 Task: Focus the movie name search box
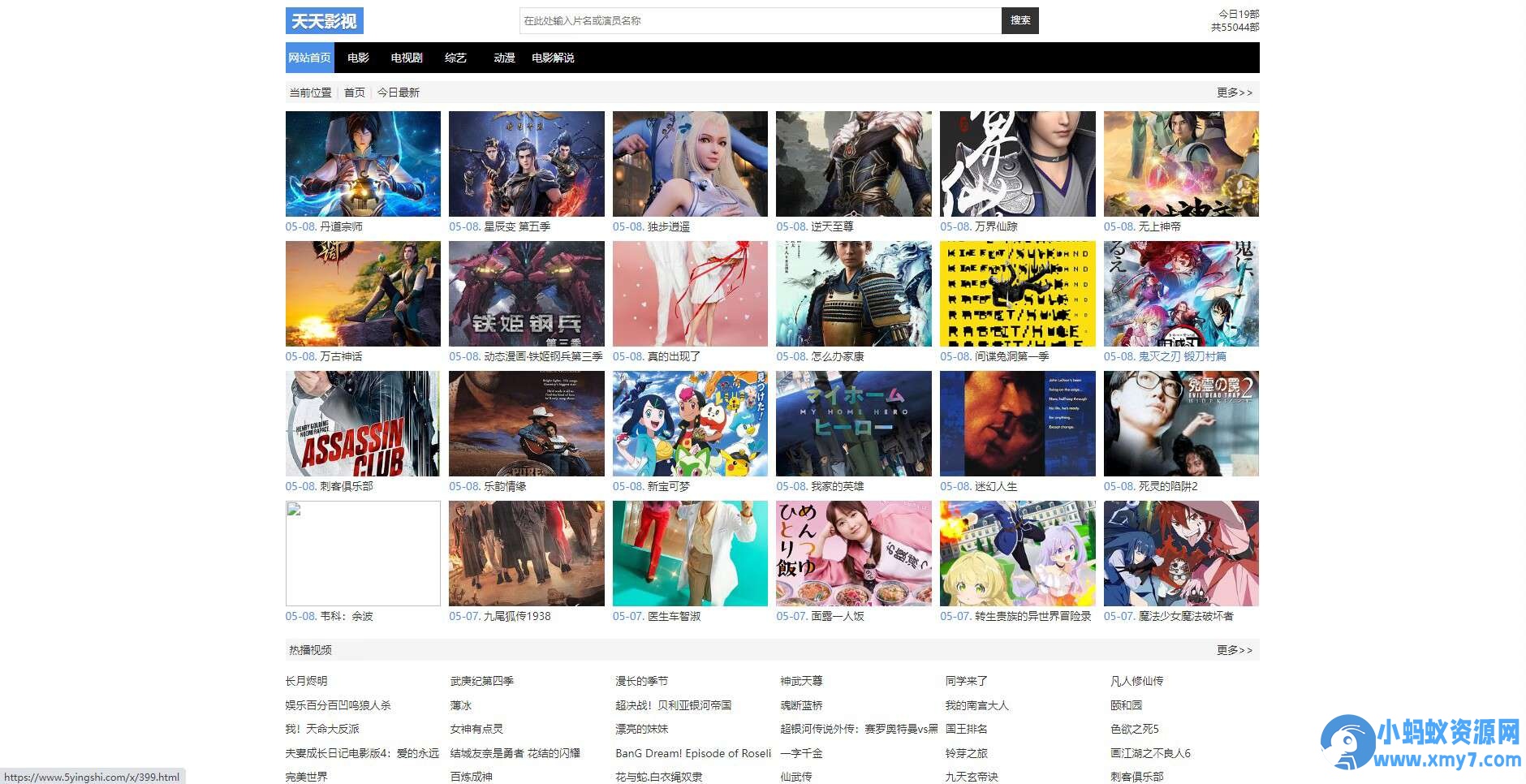click(x=761, y=20)
